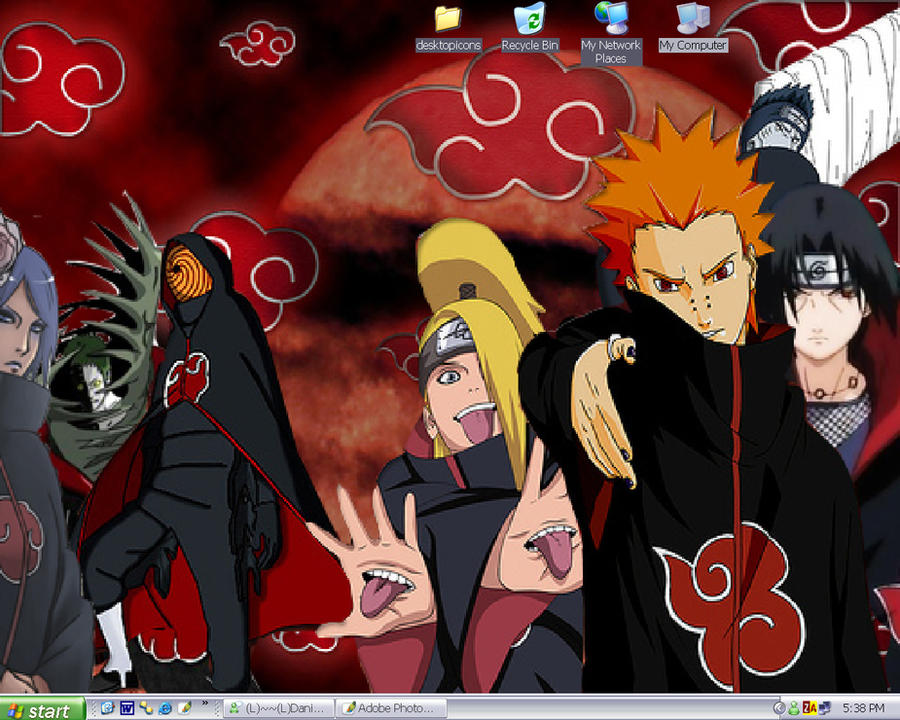900x720 pixels.
Task: Open the network connection tray icon
Action: pyautogui.click(x=825, y=709)
